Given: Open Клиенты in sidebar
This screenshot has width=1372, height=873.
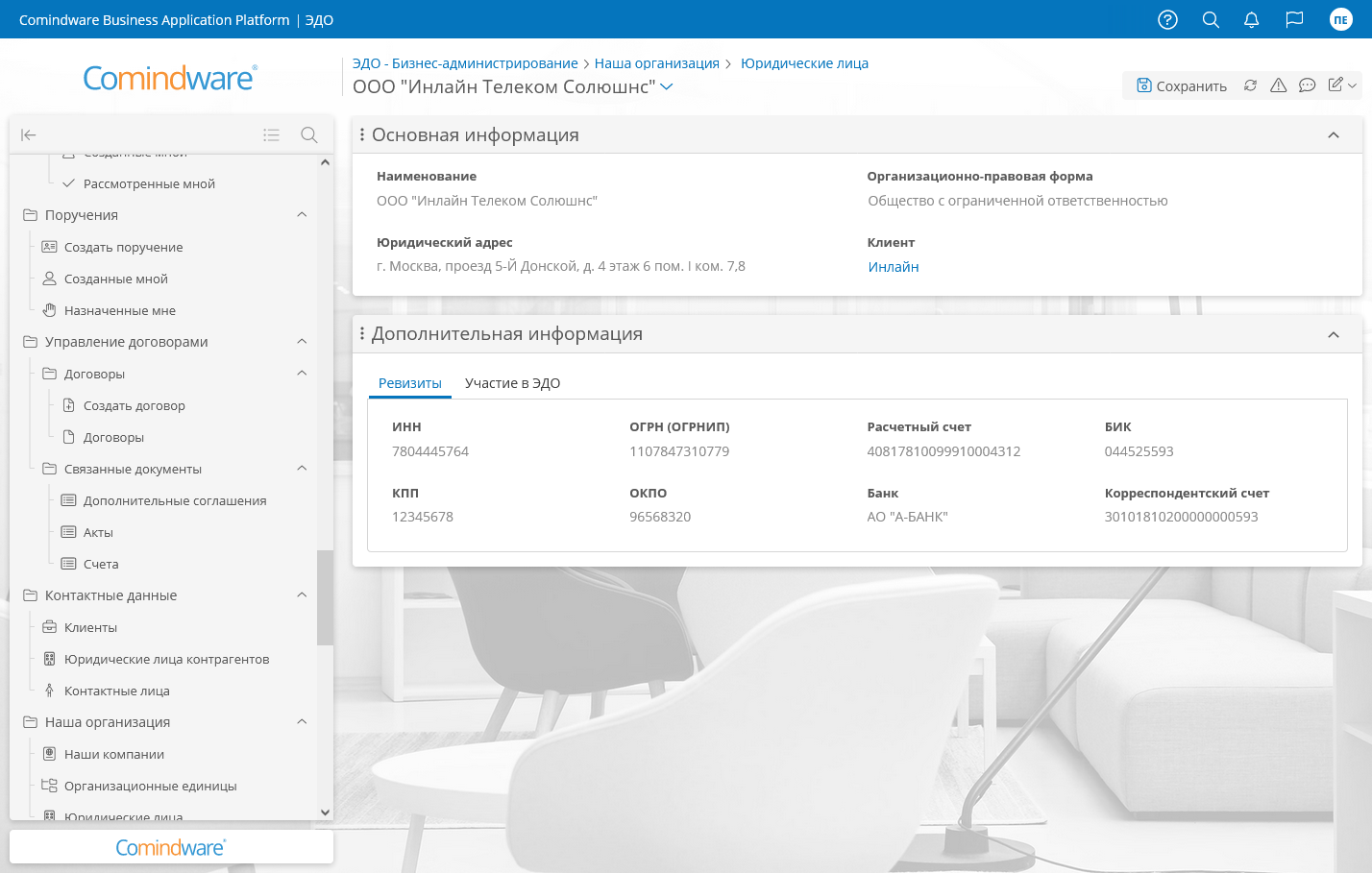Looking at the screenshot, I should (x=90, y=627).
